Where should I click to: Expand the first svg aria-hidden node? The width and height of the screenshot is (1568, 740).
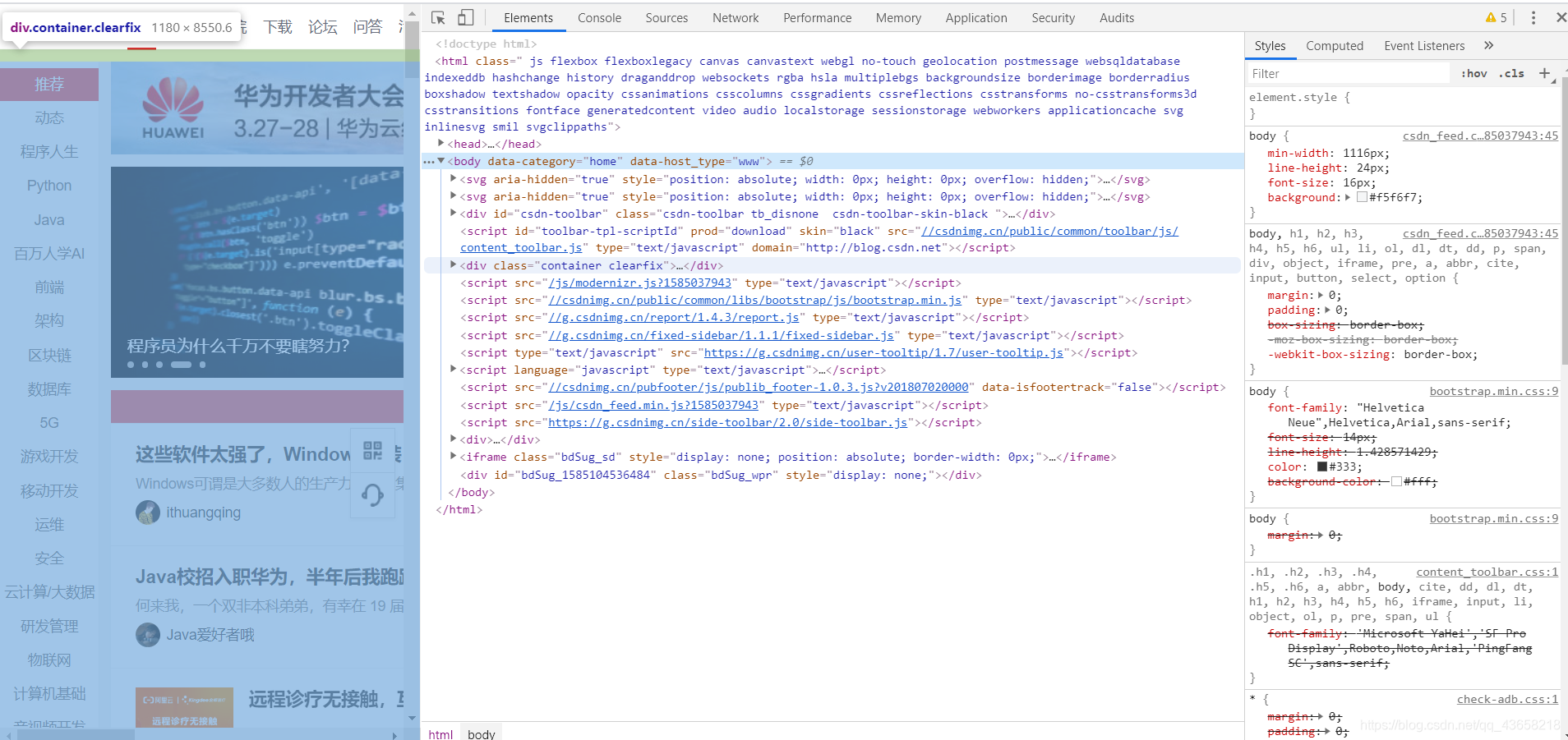point(453,179)
